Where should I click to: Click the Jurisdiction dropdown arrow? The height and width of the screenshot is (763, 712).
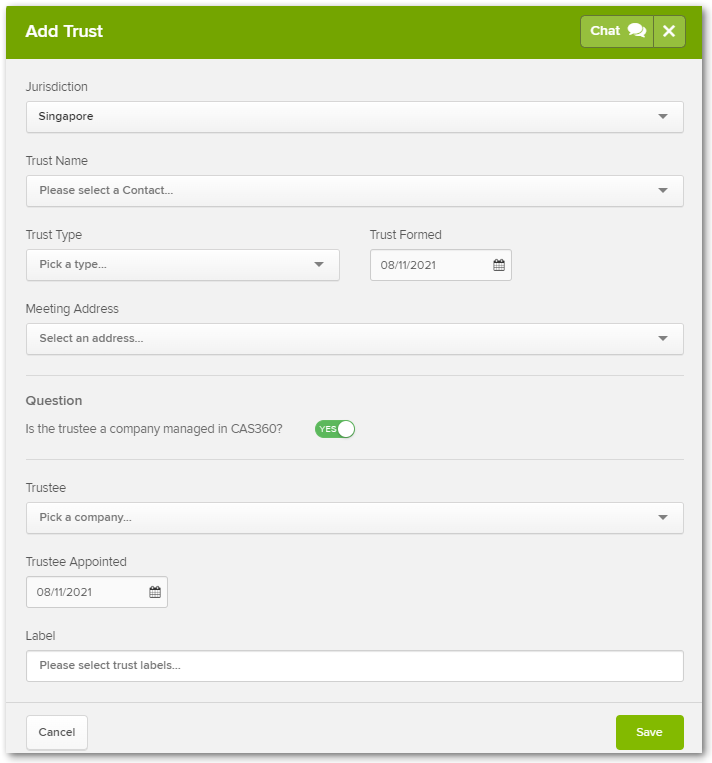coord(662,116)
